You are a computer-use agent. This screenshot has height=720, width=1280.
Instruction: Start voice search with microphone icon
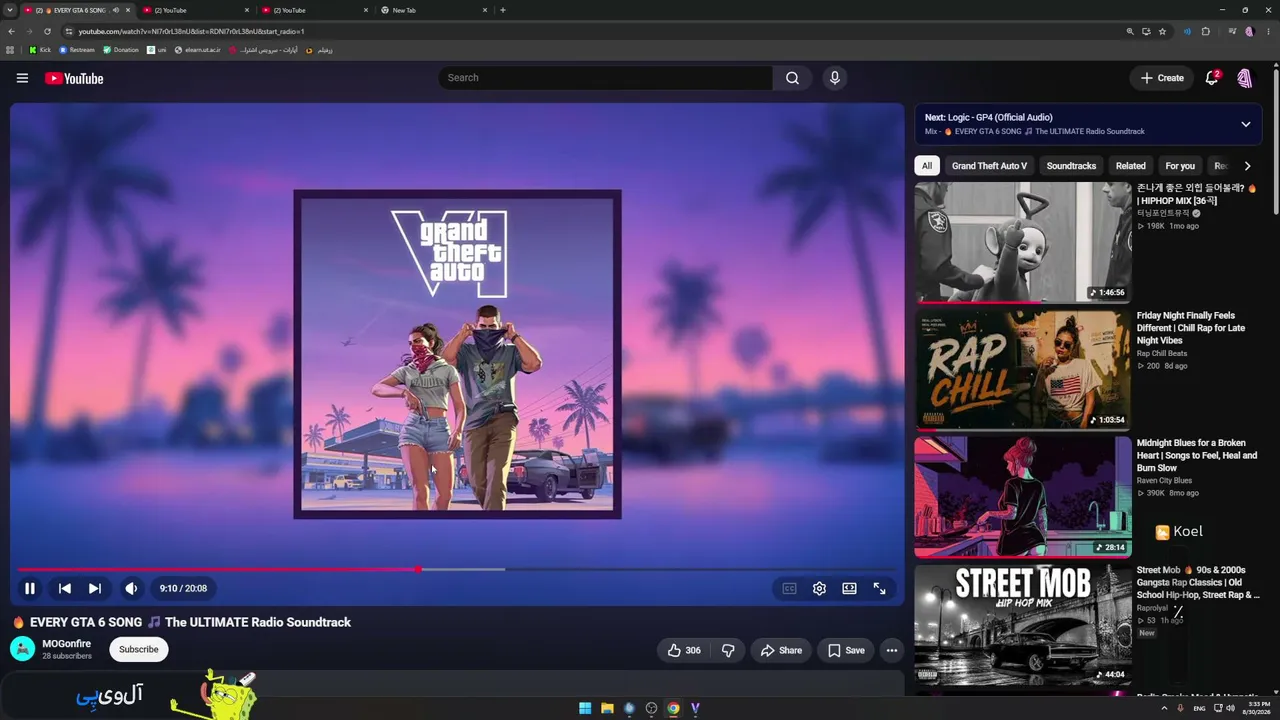click(835, 78)
